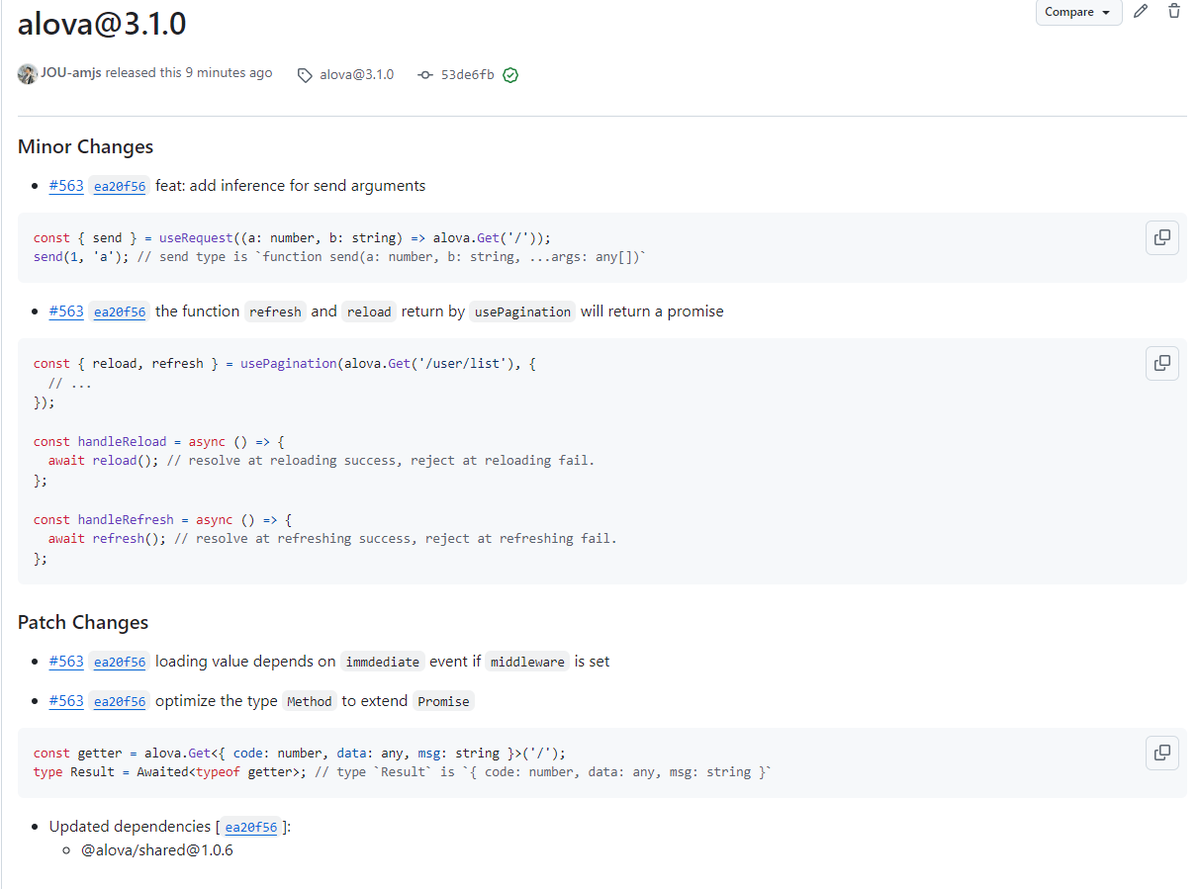Viewport: 1200px width, 889px height.
Task: Open JOU-amjs user profile link
Action: click(x=71, y=73)
